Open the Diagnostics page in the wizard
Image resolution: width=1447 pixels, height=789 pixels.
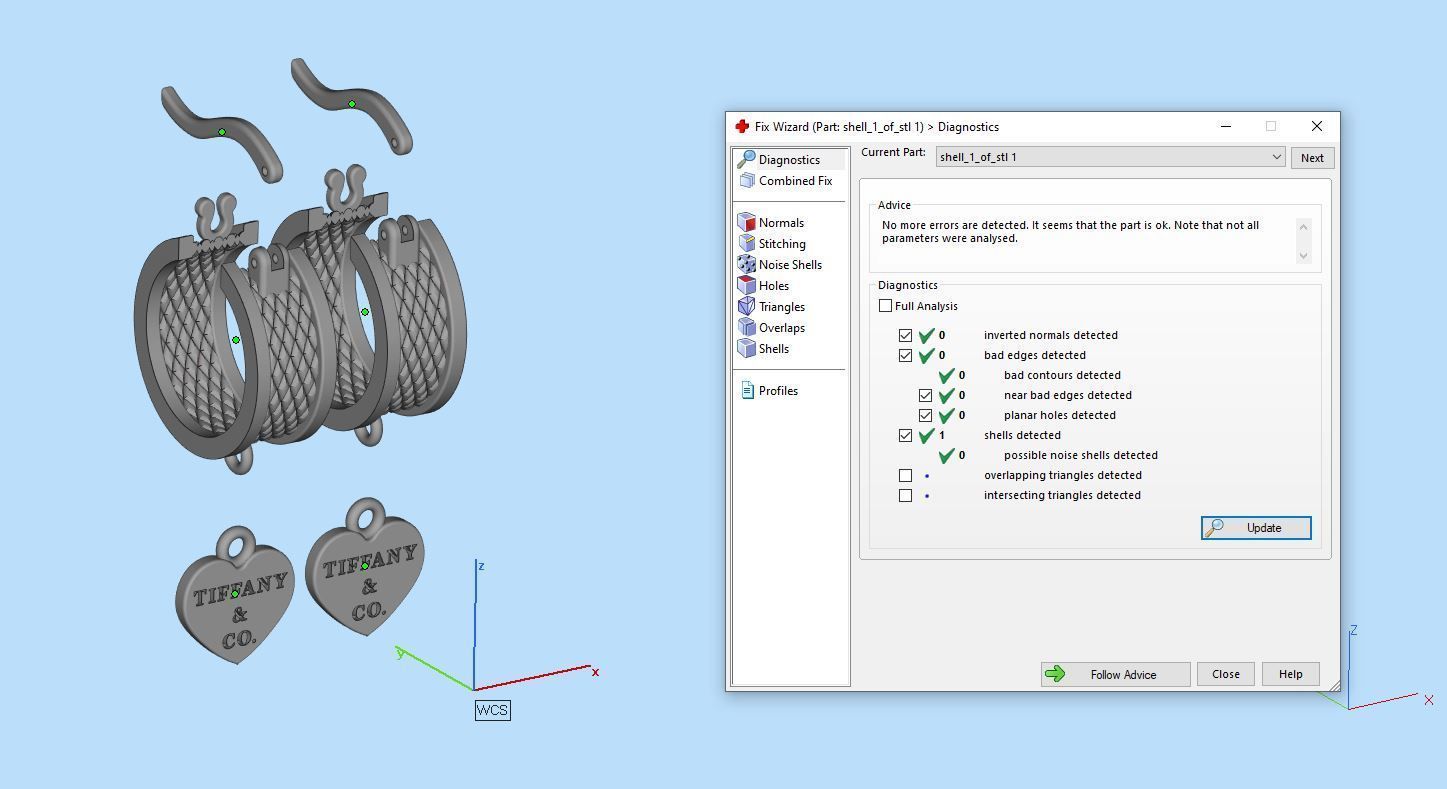[x=789, y=160]
